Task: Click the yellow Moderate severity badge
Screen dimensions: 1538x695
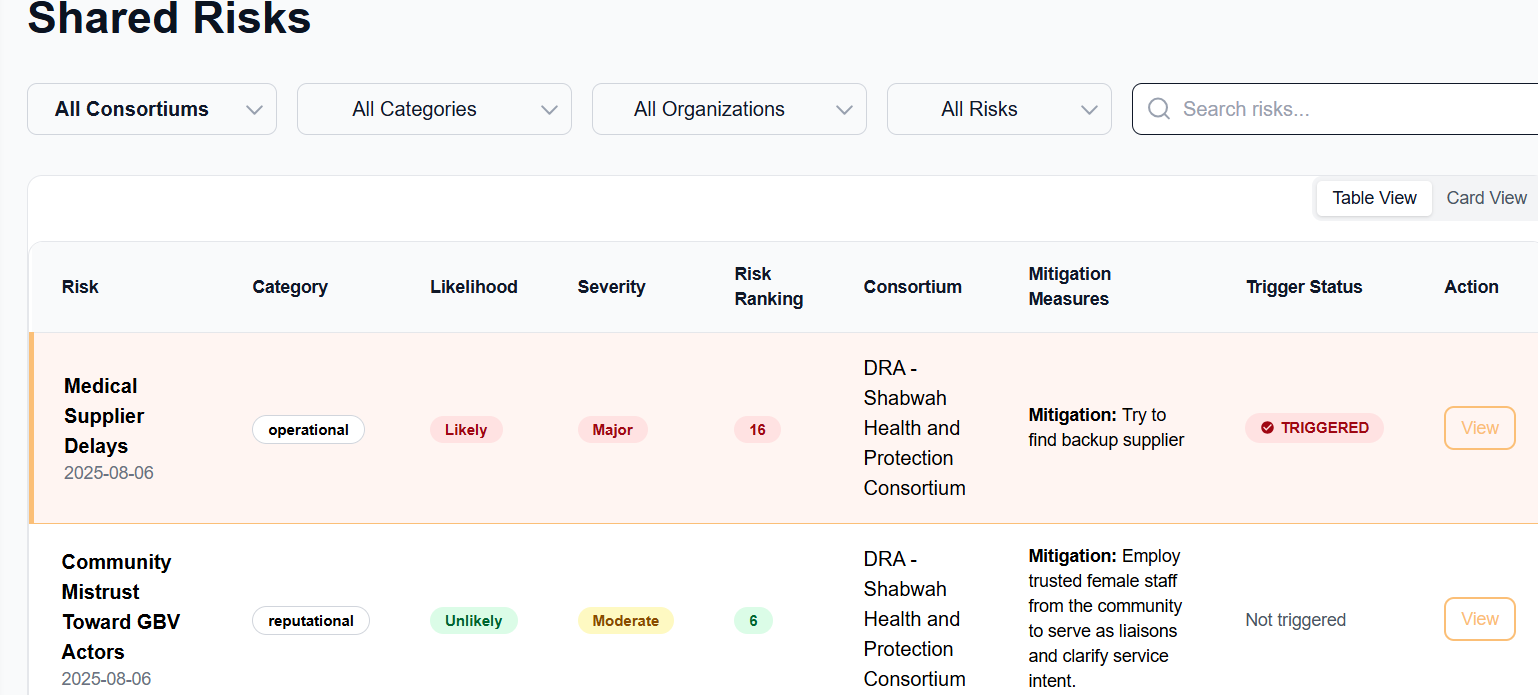Action: [x=625, y=621]
